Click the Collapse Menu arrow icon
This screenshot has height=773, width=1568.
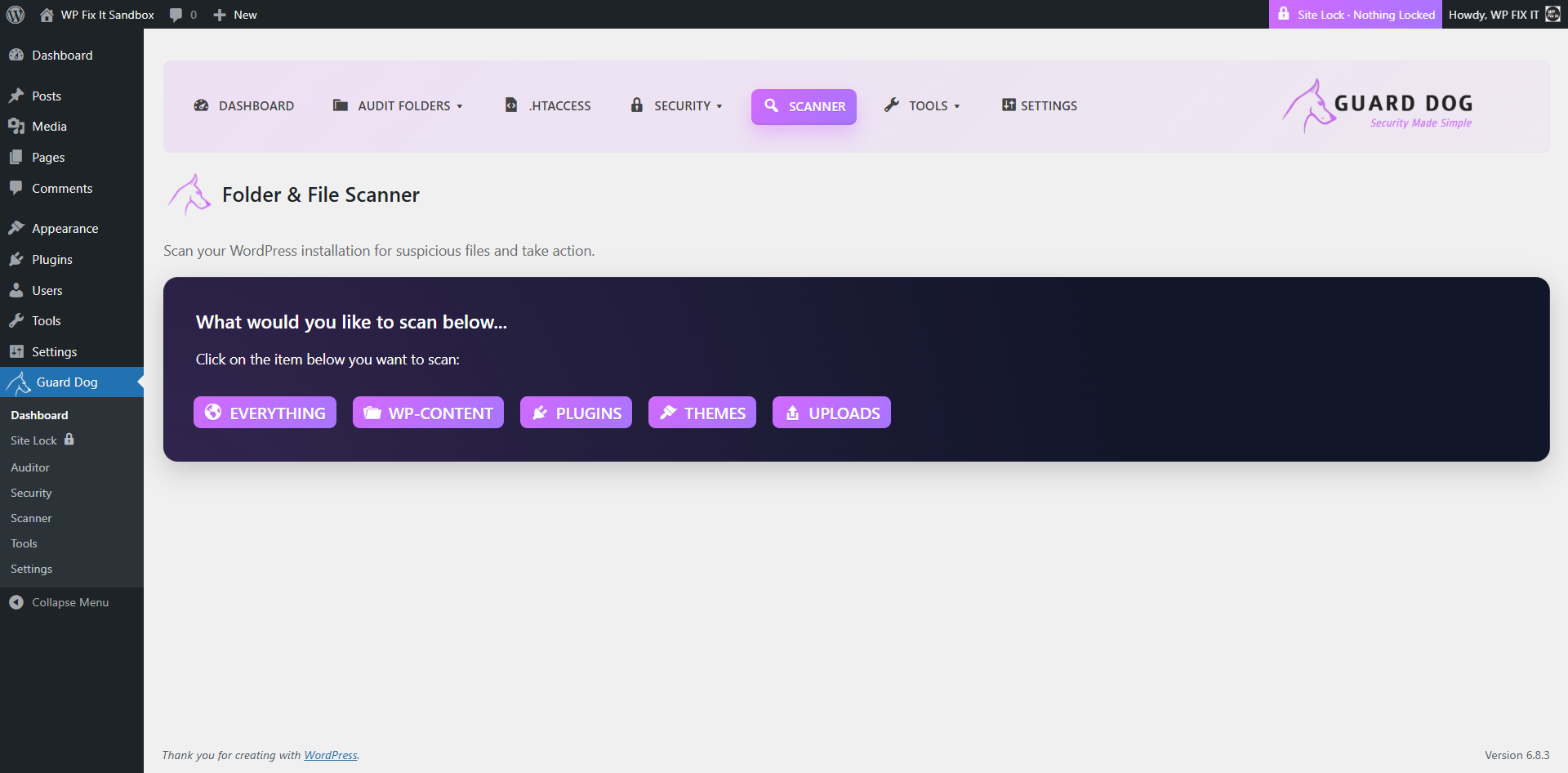pos(16,602)
